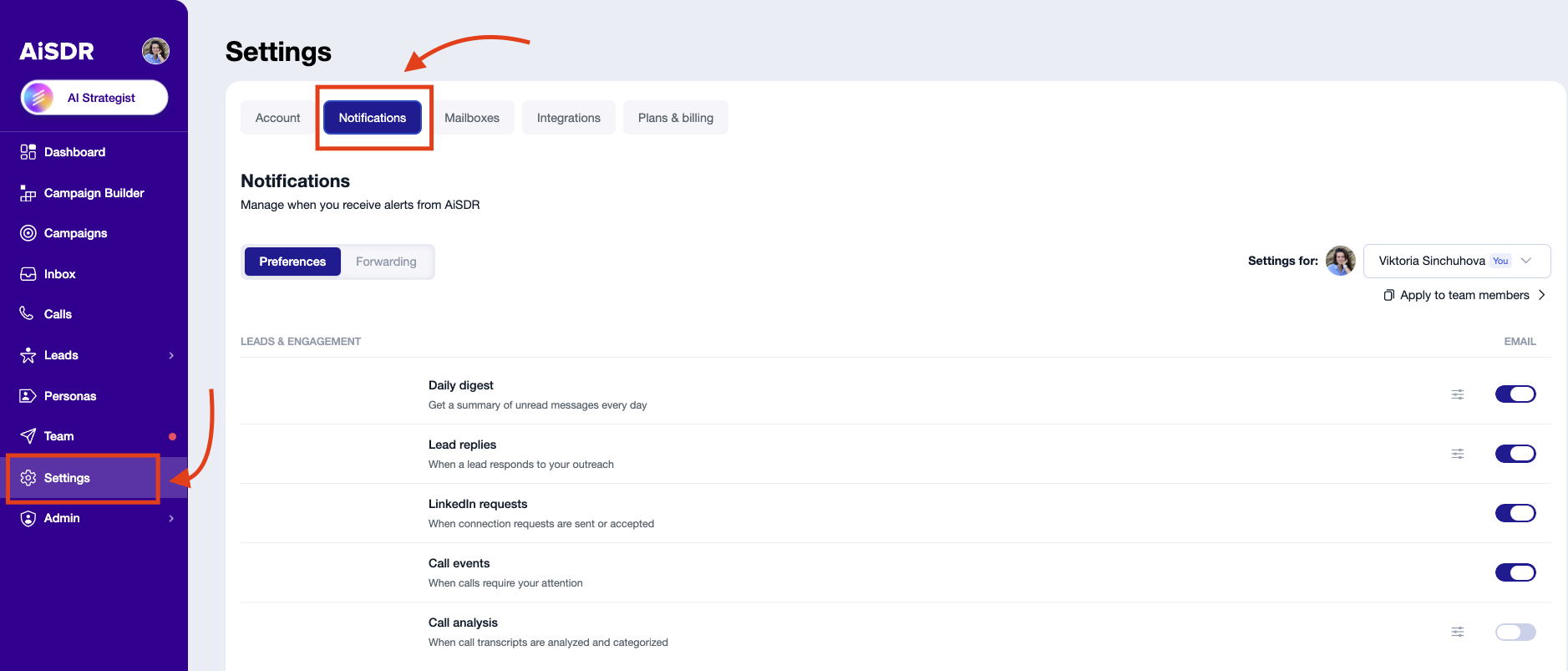This screenshot has width=1568, height=671.
Task: Click the AiSDR logo
Action: (57, 52)
